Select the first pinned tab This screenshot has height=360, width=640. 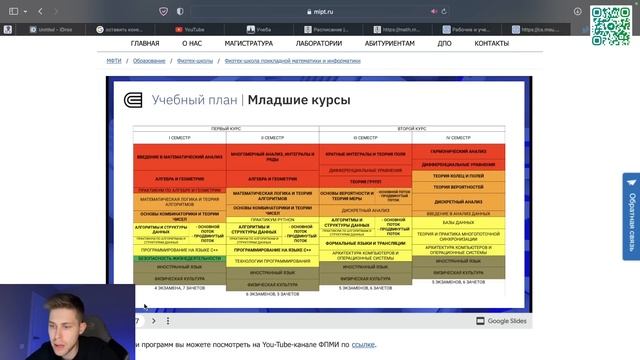pos(8,29)
